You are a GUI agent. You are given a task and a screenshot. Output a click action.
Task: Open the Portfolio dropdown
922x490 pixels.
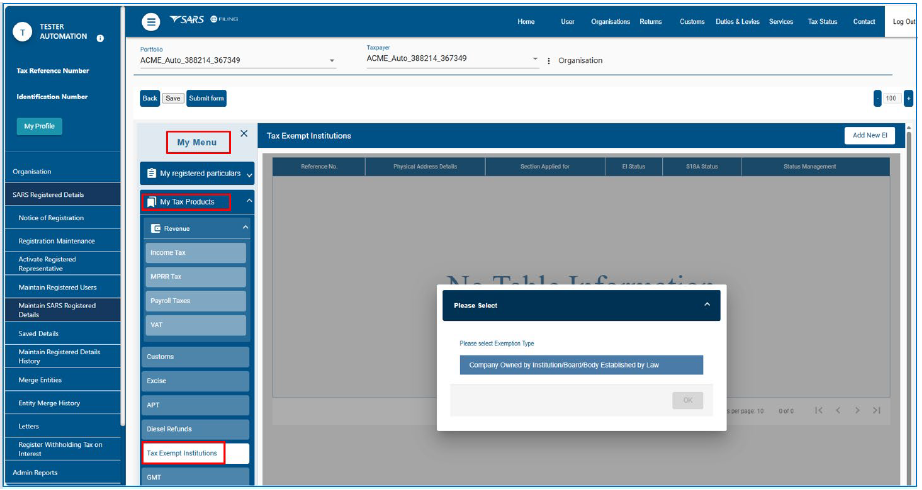point(332,61)
